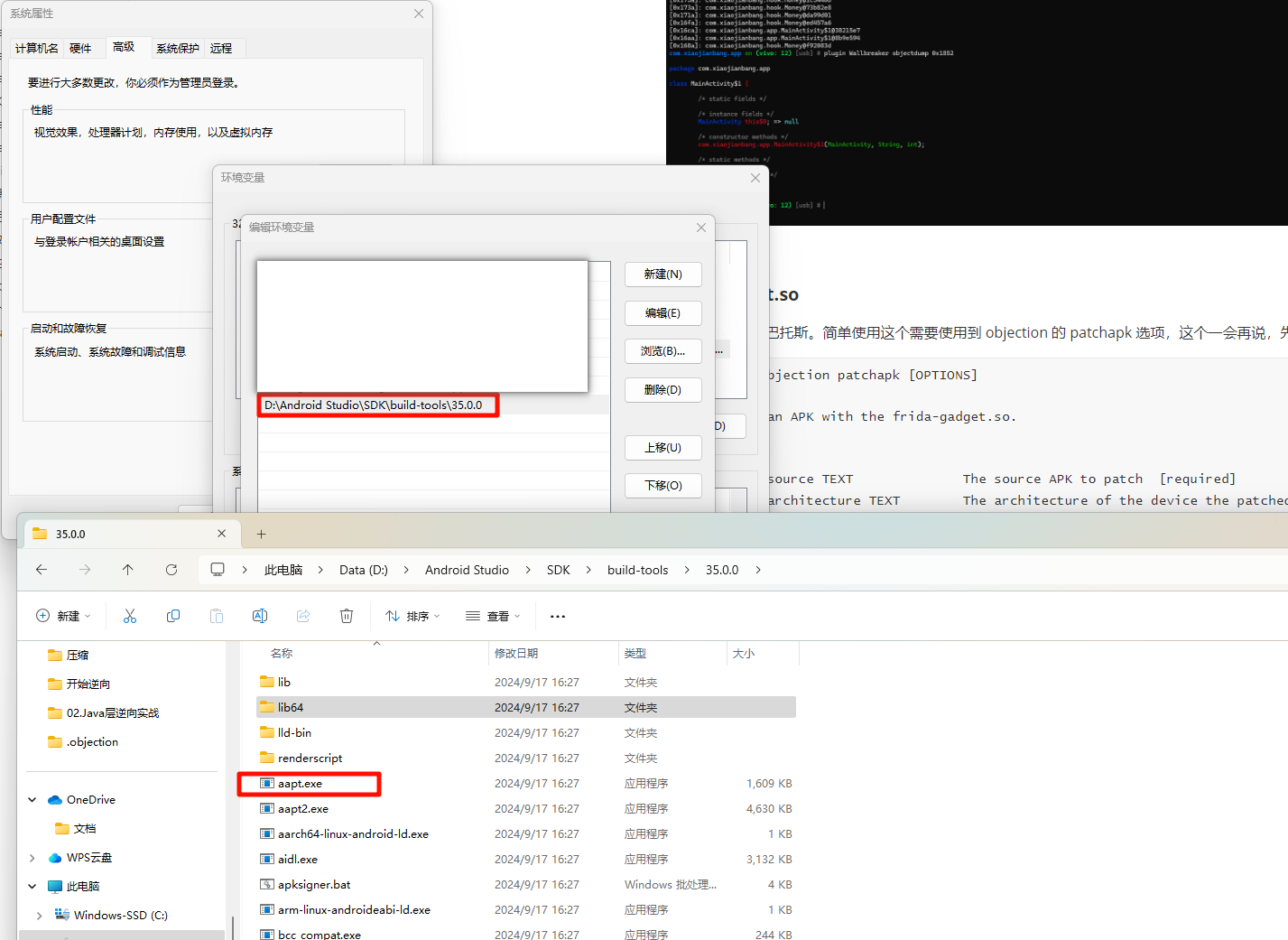Image resolution: width=1288 pixels, height=940 pixels.
Task: Switch to the 系统保护 tab
Action: pos(177,49)
